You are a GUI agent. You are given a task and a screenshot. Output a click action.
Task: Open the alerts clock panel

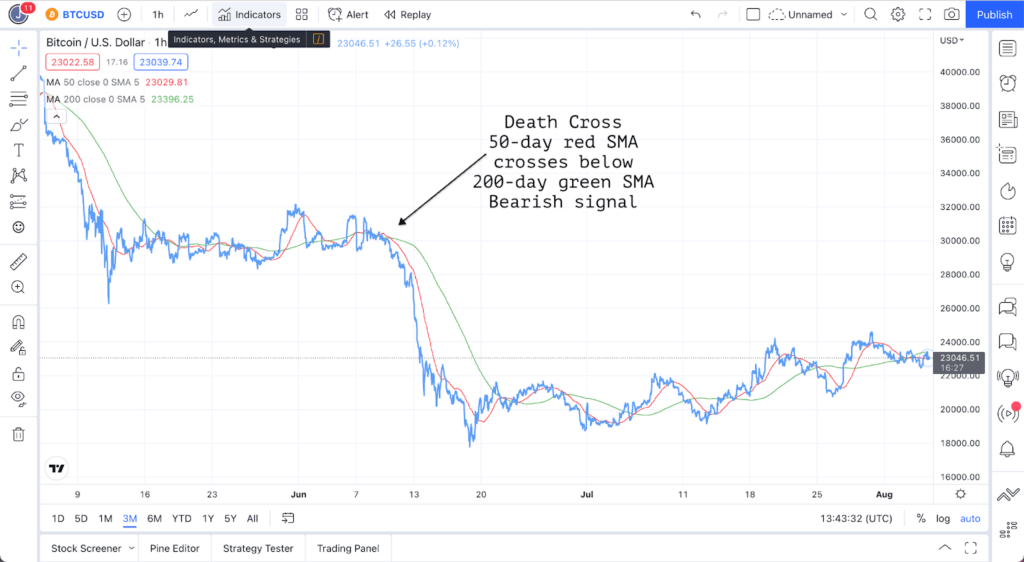[x=1008, y=83]
